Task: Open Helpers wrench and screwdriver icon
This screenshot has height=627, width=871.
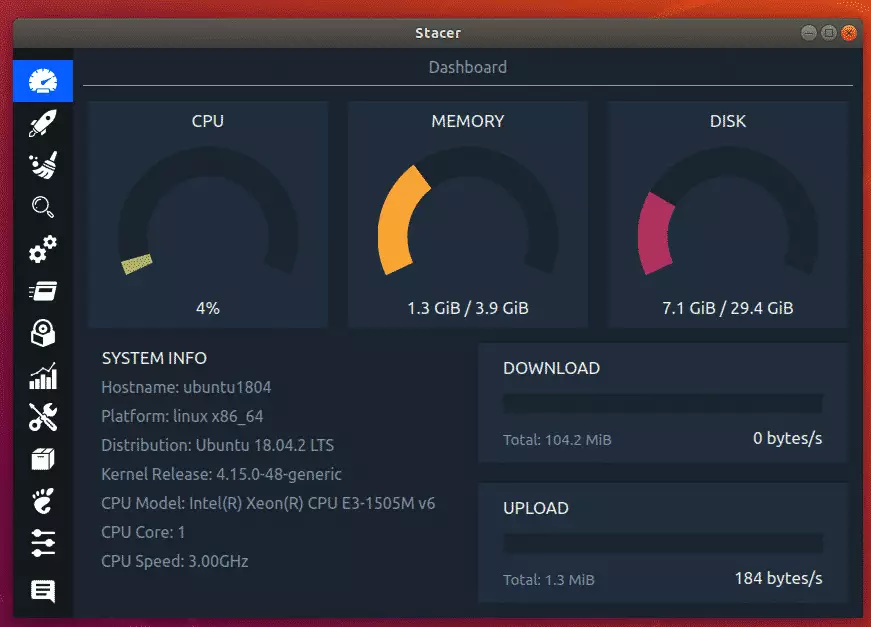Action: (43, 417)
